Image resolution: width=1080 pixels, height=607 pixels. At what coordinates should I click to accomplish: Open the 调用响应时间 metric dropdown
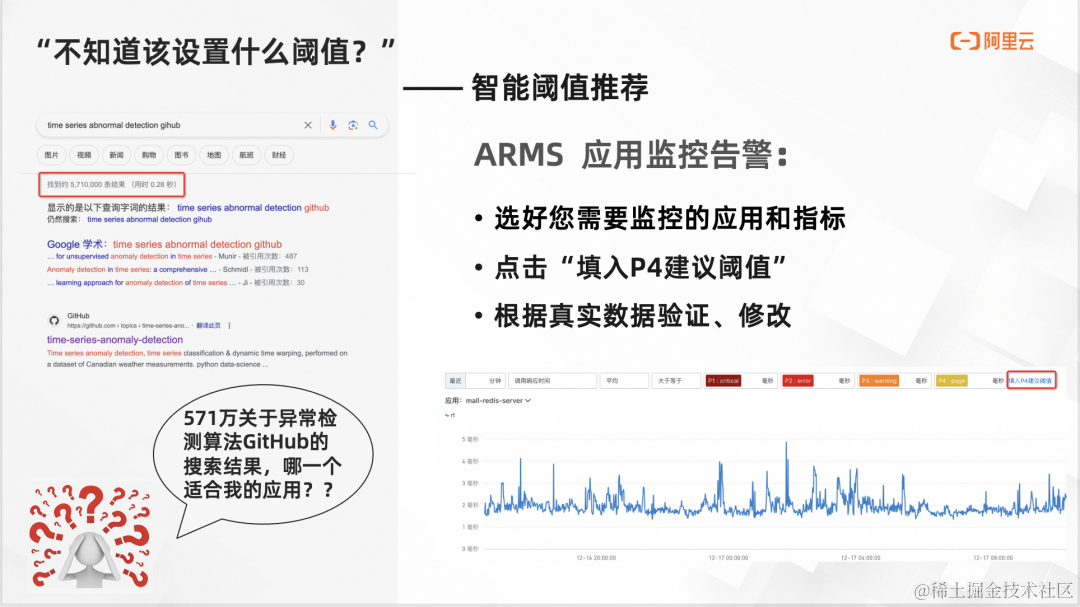(552, 380)
